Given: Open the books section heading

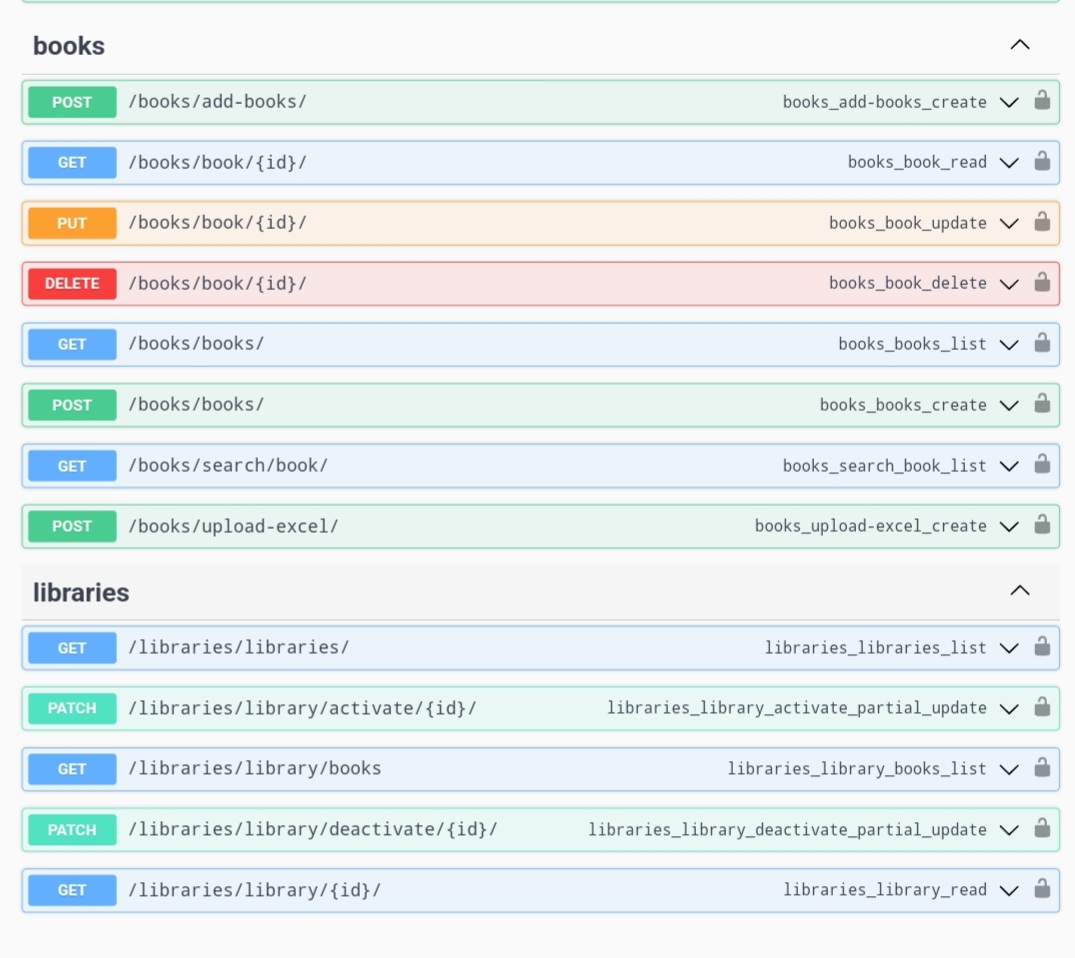Looking at the screenshot, I should coord(69,46).
